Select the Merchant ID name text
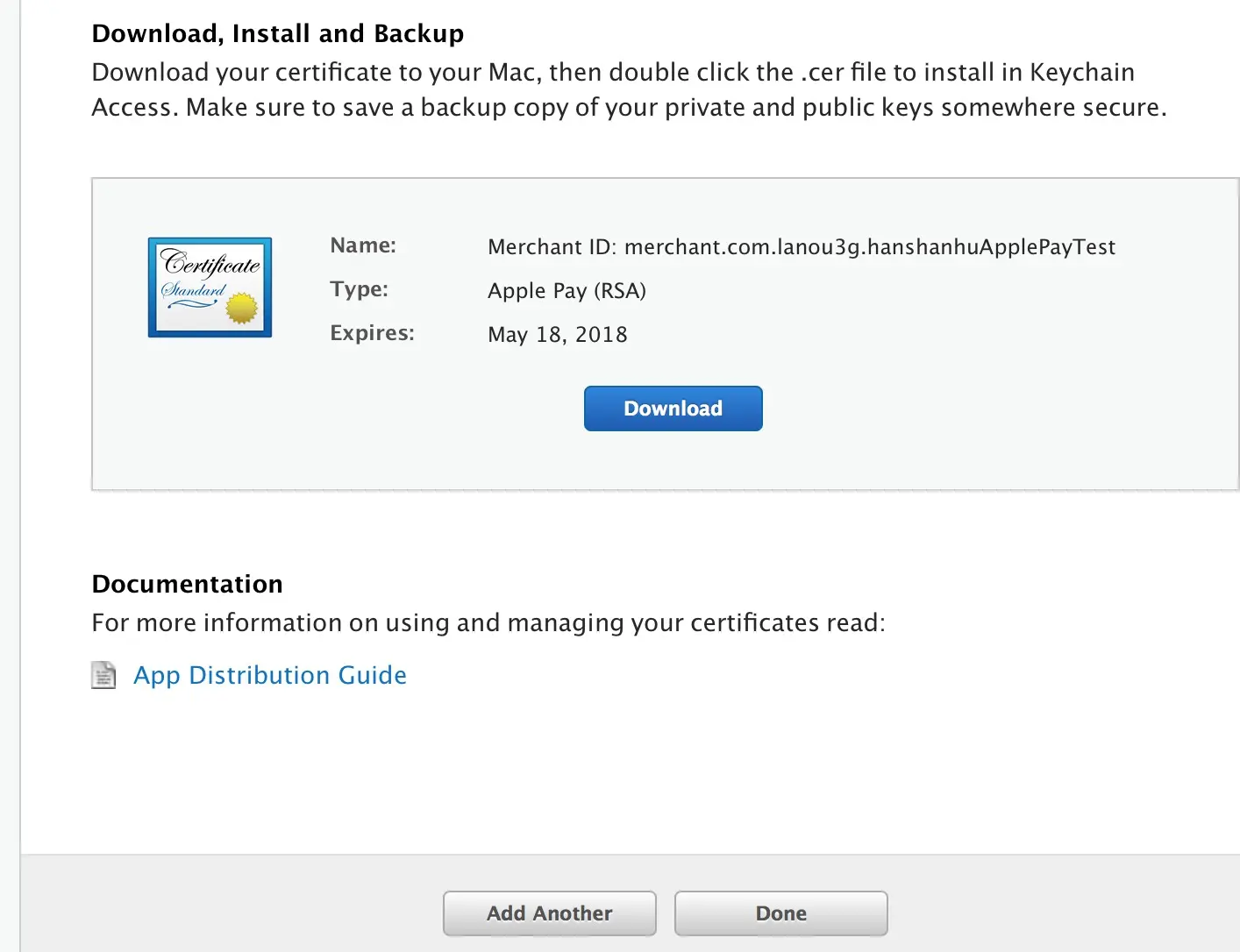Image resolution: width=1240 pixels, height=952 pixels. coord(801,247)
